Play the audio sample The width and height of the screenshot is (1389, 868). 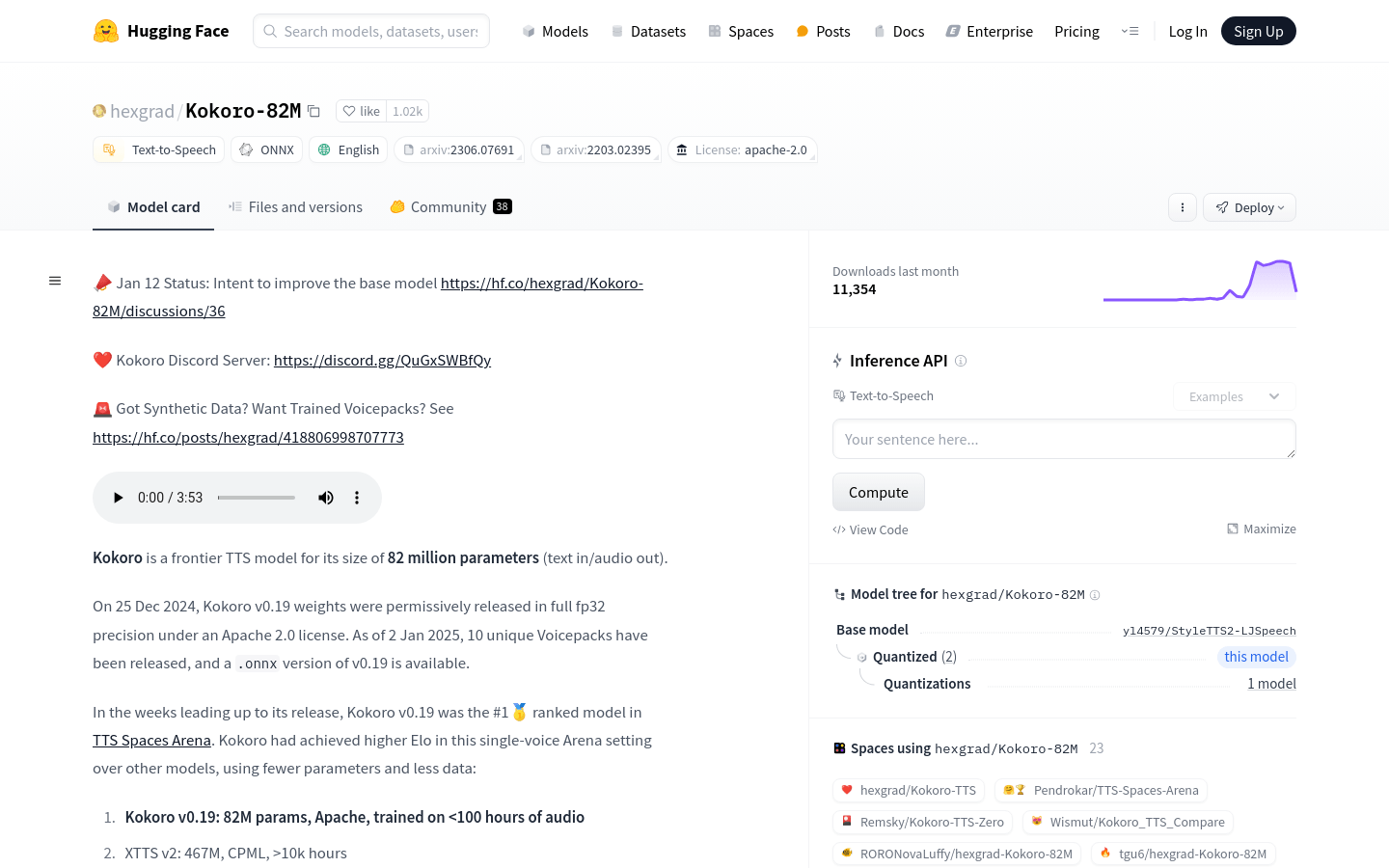(118, 498)
